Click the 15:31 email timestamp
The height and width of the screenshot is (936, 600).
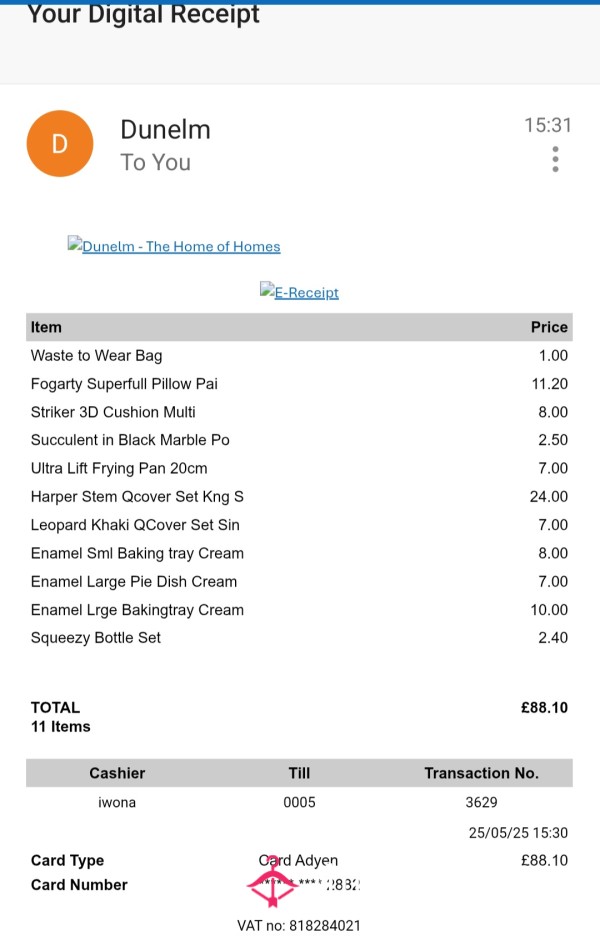click(547, 125)
